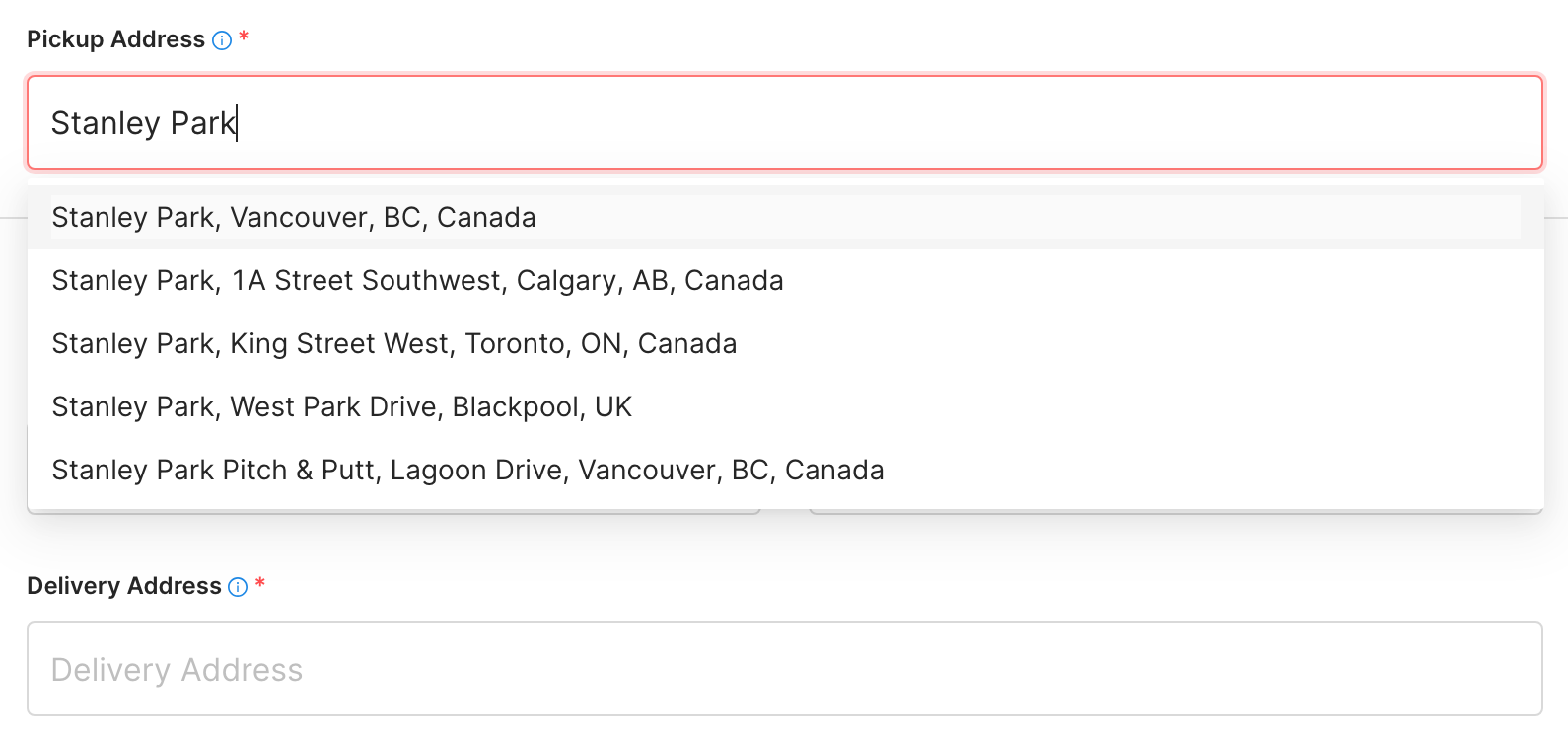Choose Stanley Park Pitch & Putt, Lagoon Drive
Image resolution: width=1568 pixels, height=730 pixels.
[x=467, y=470]
